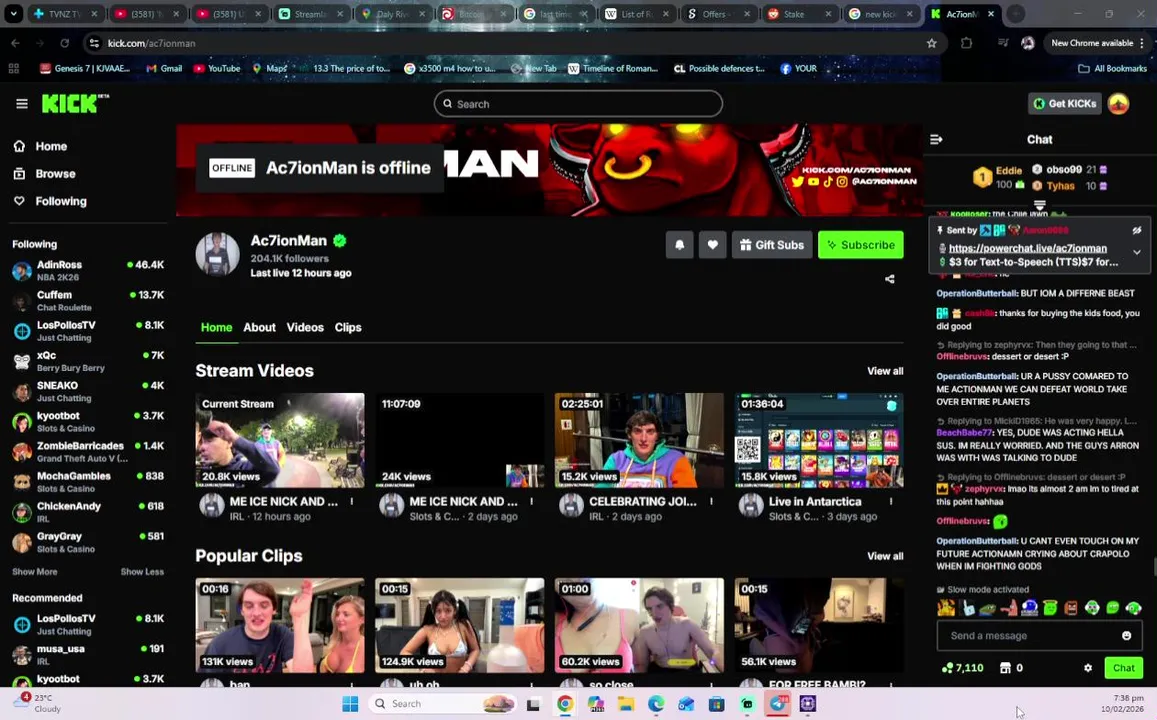Screen dimensions: 1157x720
Task: Open the powerchat.live/ac7ionman link
Action: point(1027,249)
